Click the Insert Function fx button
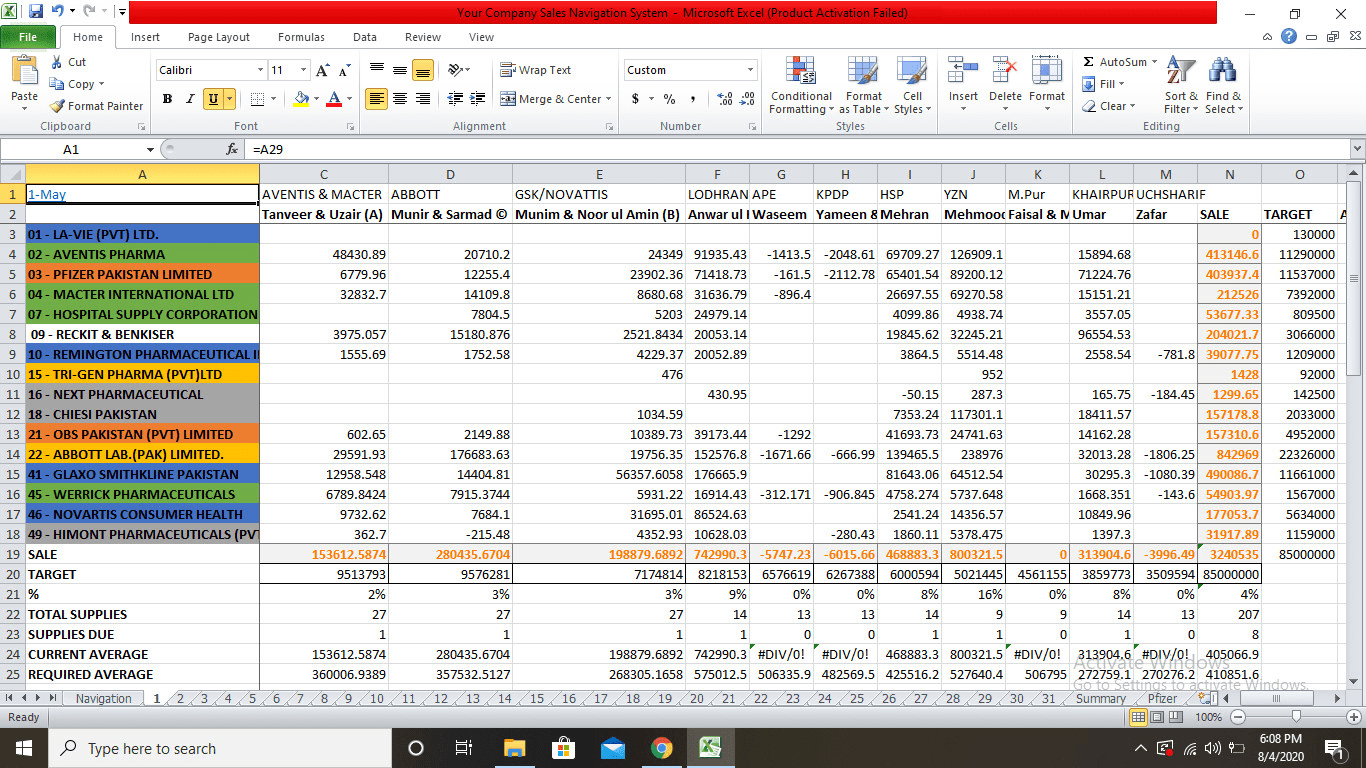 [232, 149]
